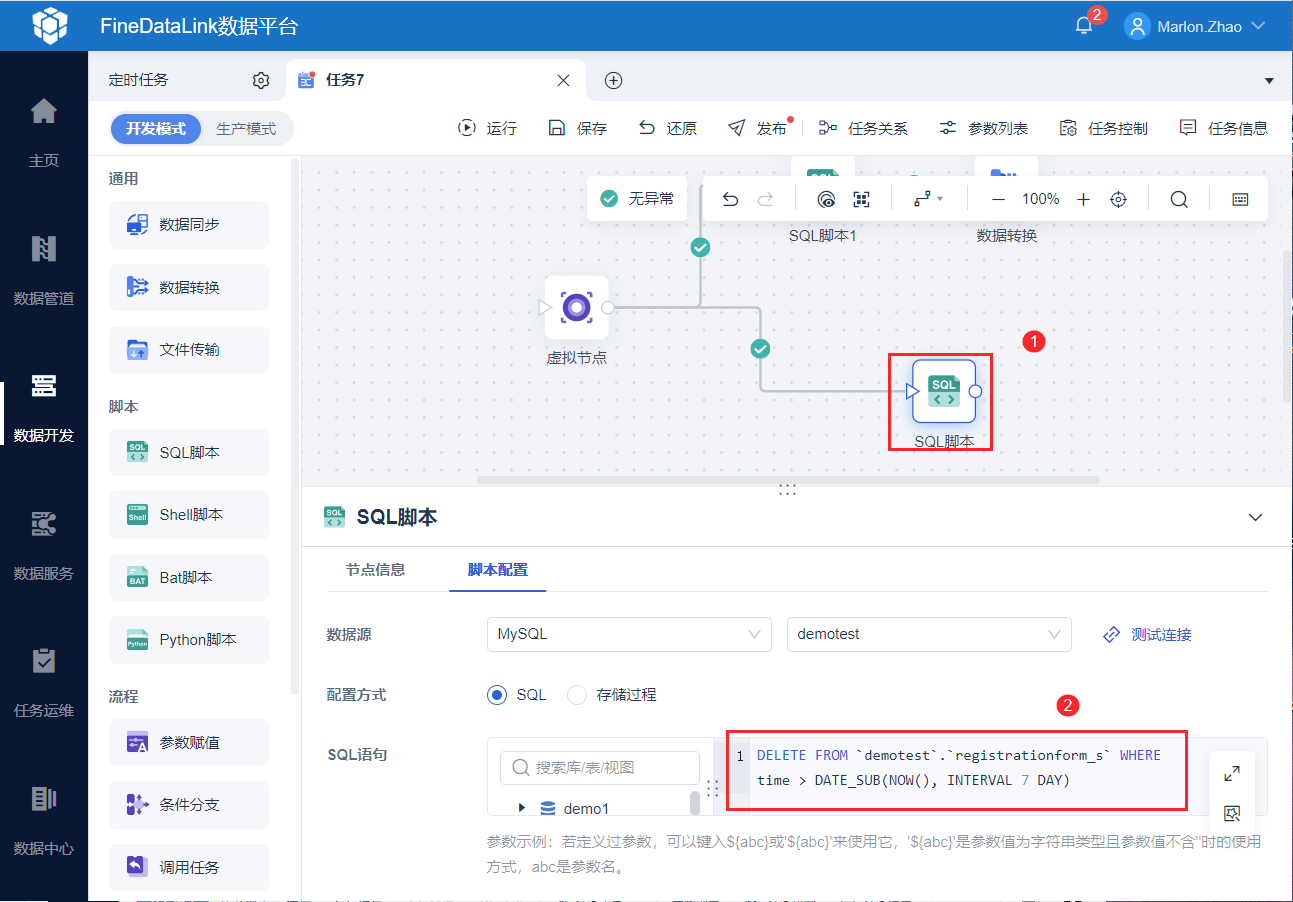Click the locate/center target icon
1293x902 pixels.
[1119, 199]
